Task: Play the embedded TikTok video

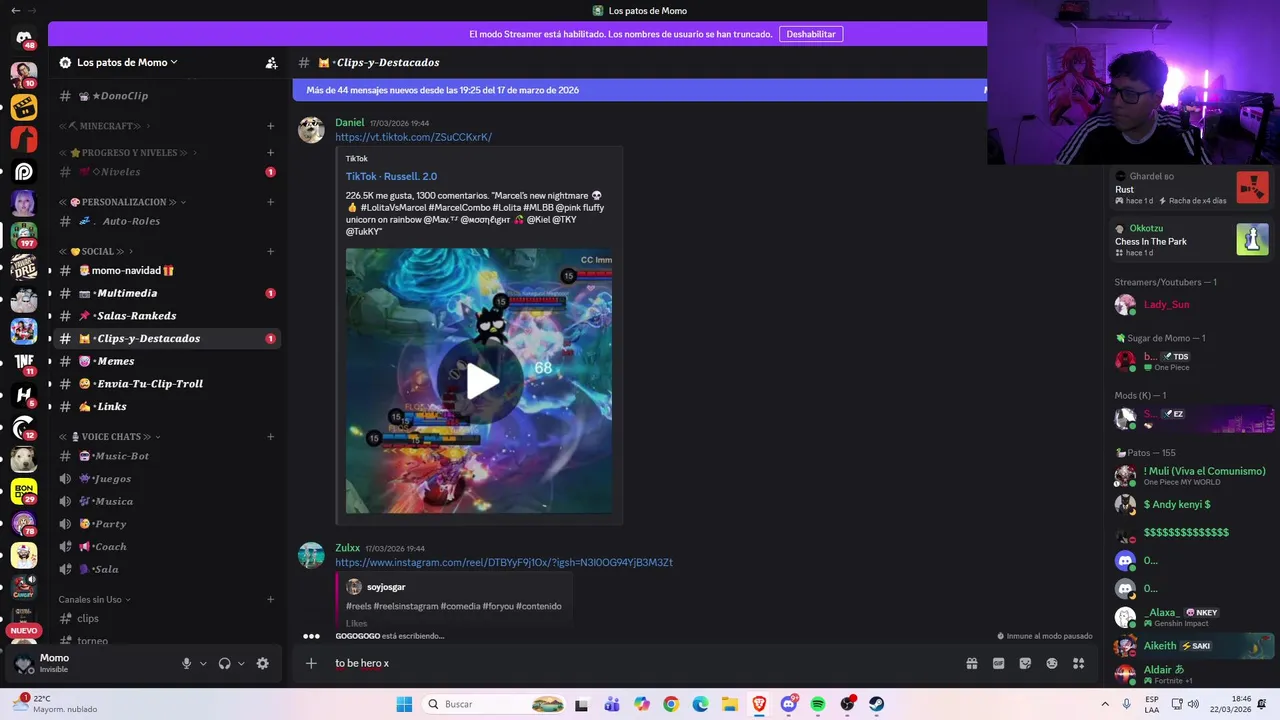Action: pyautogui.click(x=479, y=381)
